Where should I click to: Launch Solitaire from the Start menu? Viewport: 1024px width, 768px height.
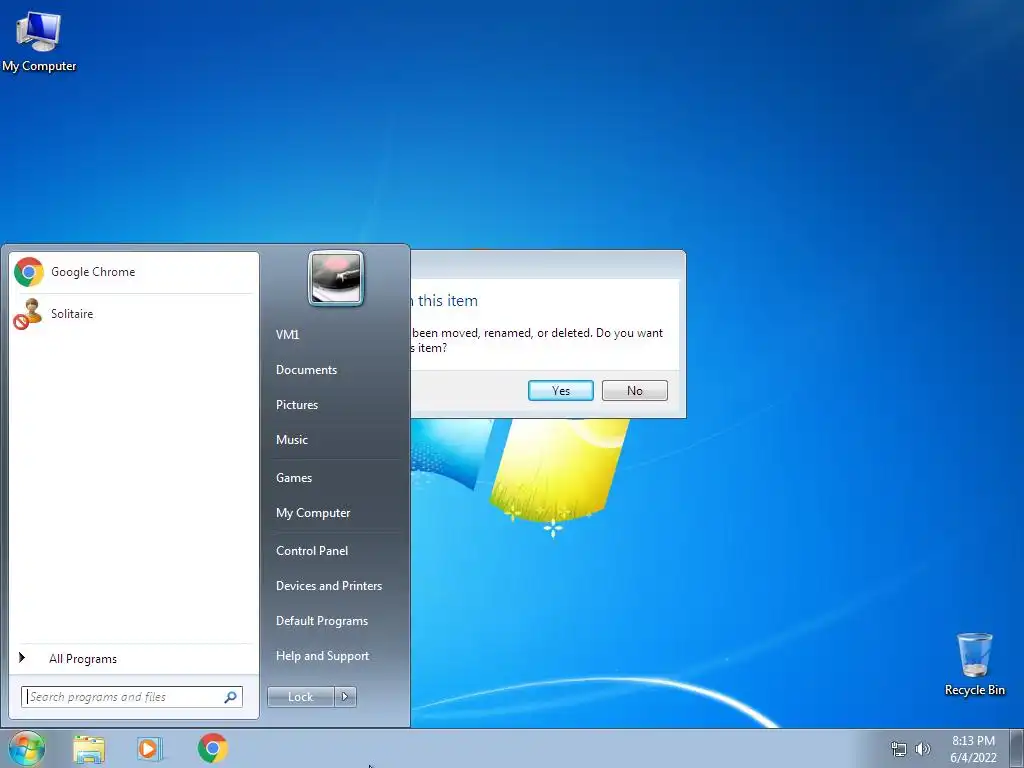click(133, 313)
